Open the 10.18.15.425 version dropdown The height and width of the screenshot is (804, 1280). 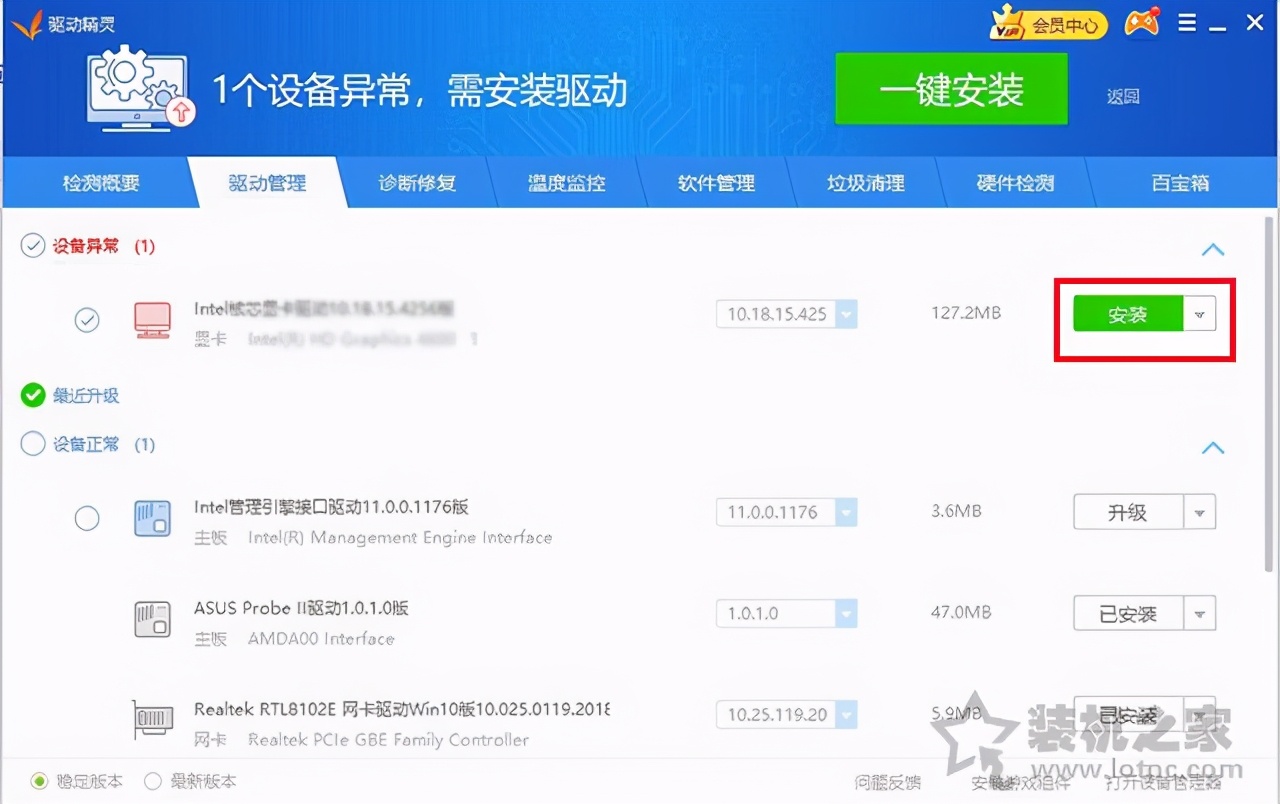tap(845, 313)
